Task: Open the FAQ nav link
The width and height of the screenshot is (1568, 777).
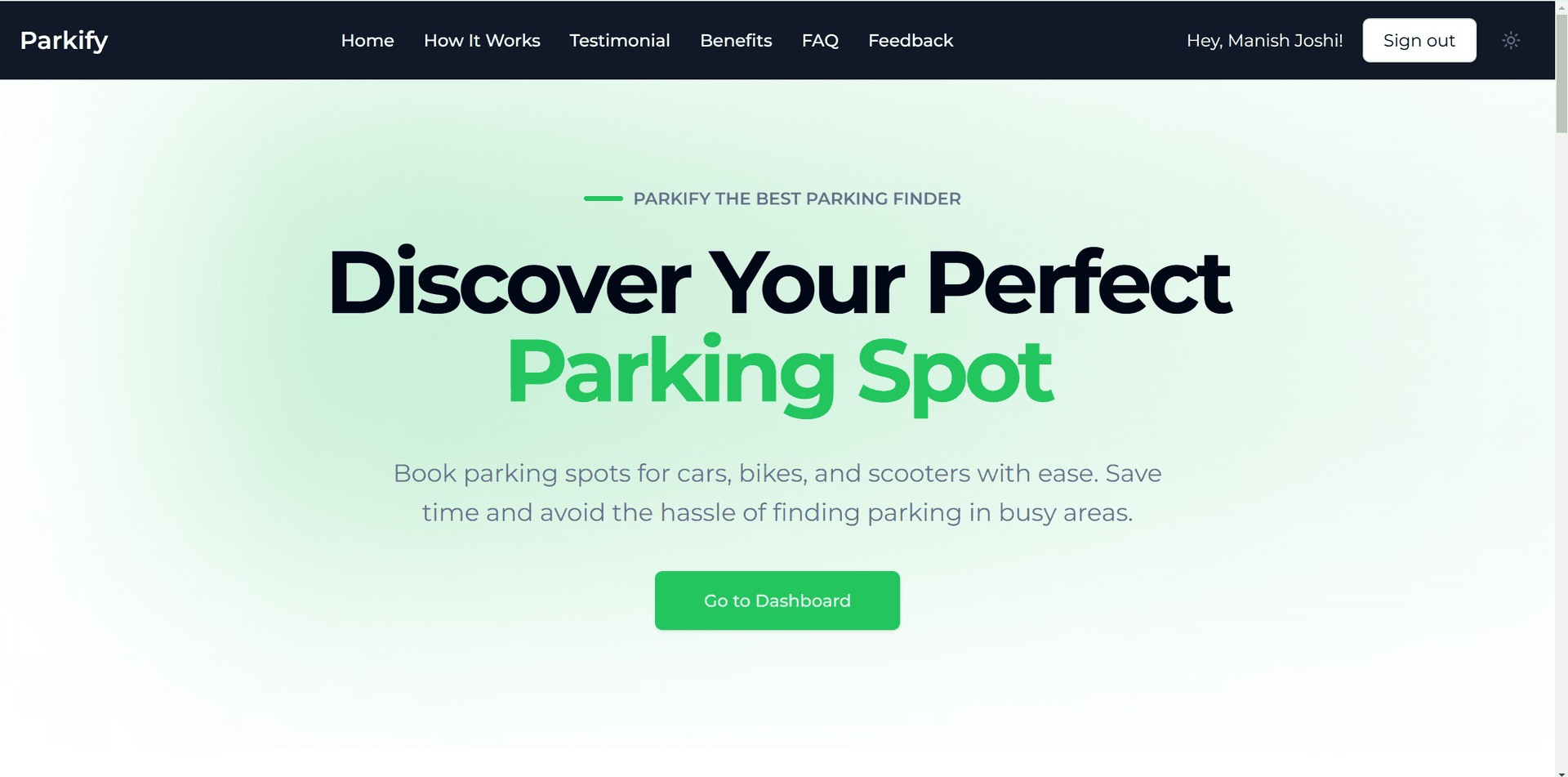Action: (820, 40)
